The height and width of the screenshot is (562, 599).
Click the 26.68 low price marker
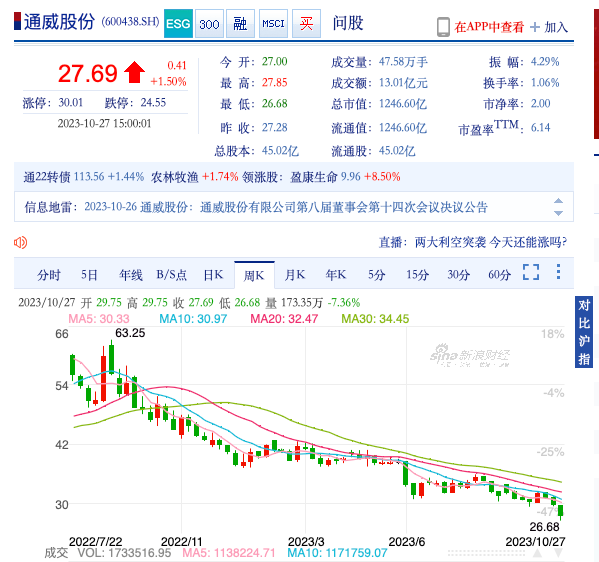pyautogui.click(x=544, y=527)
